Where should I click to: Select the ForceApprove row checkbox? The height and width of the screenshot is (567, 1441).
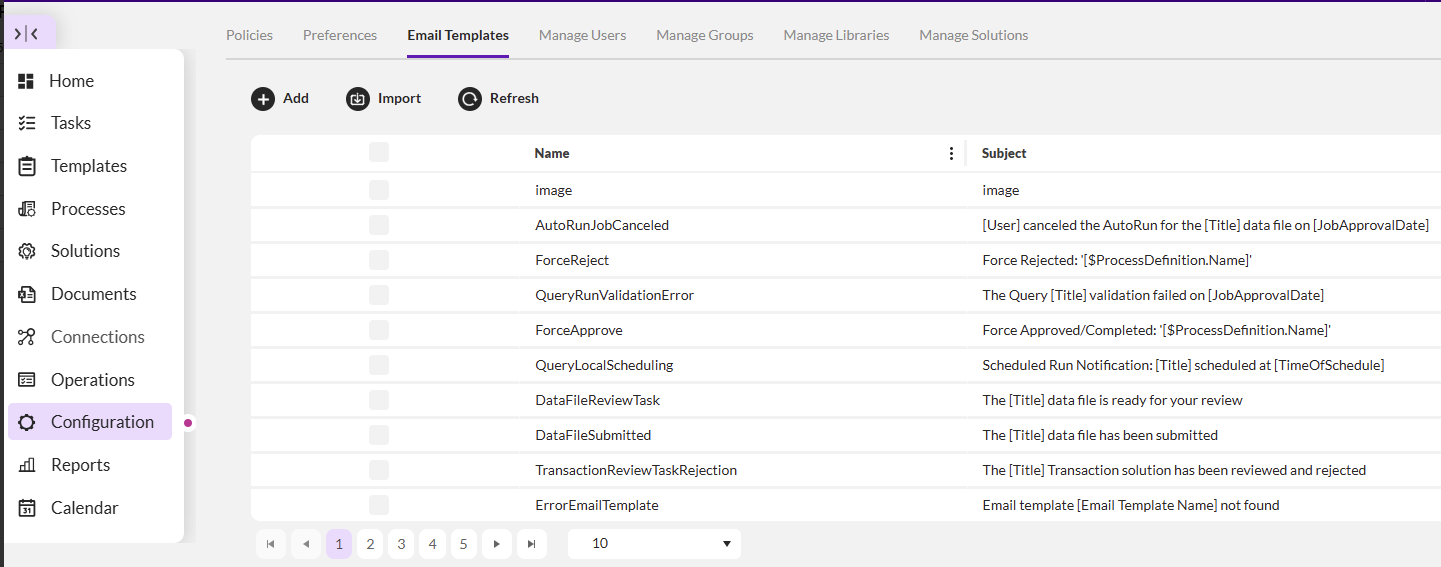click(x=379, y=330)
